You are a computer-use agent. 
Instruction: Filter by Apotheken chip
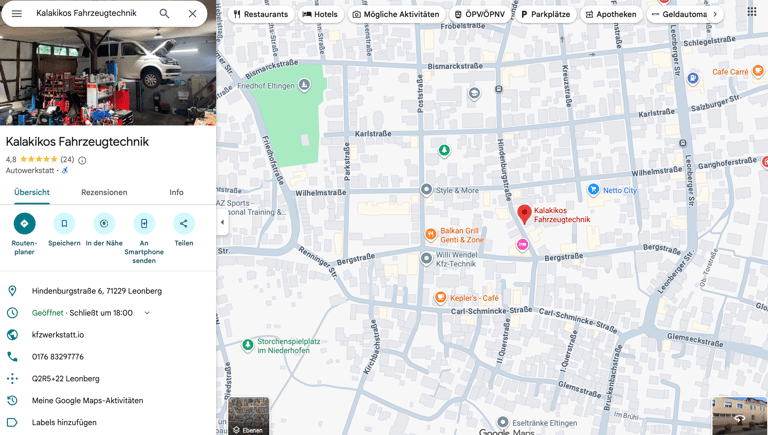tap(611, 14)
